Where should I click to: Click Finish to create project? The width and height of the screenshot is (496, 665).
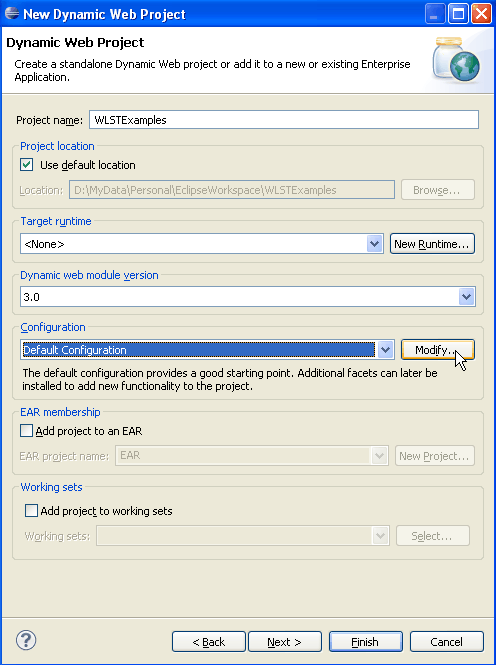(365, 642)
